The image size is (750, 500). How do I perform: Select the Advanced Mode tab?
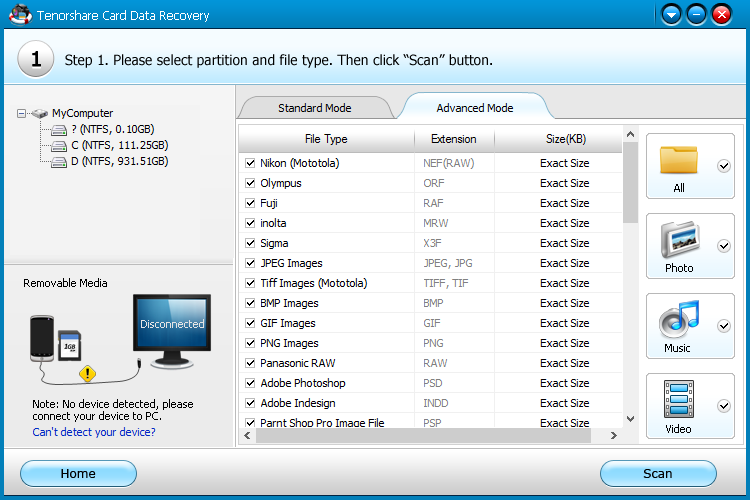[x=474, y=108]
